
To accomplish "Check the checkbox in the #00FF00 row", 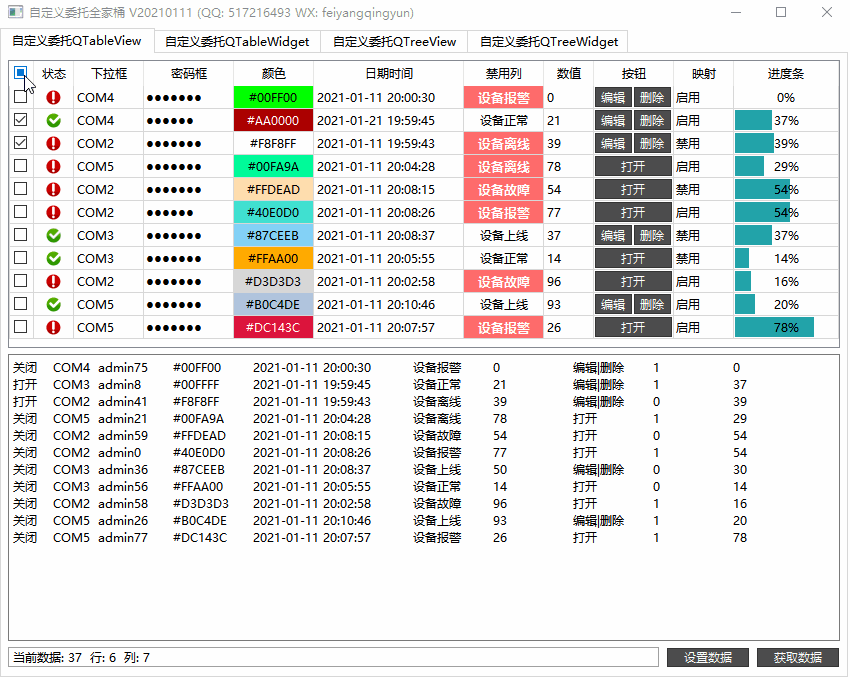I will click(21, 97).
